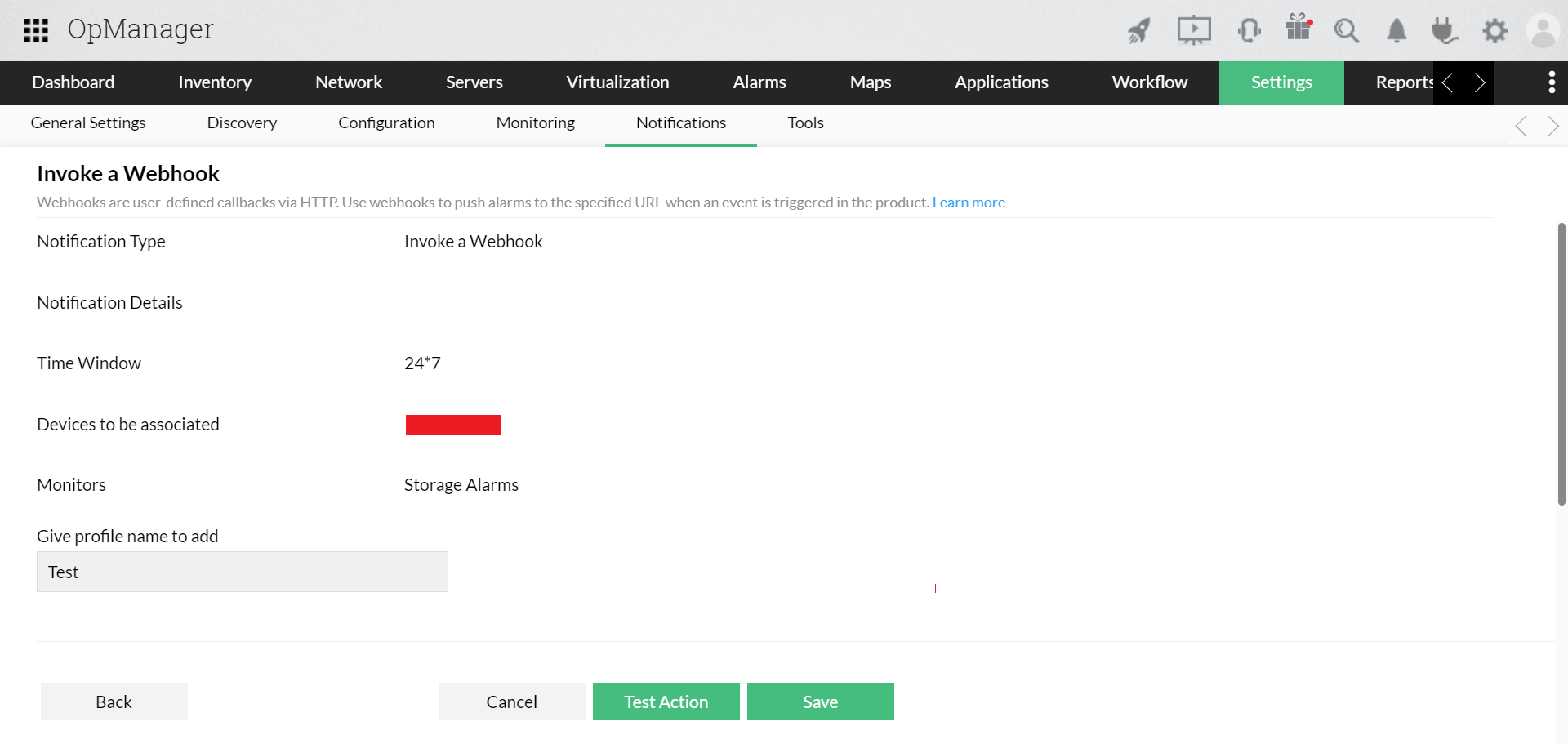The width and height of the screenshot is (1568, 744).
Task: Open integrations via the plug icon
Action: point(1445,30)
